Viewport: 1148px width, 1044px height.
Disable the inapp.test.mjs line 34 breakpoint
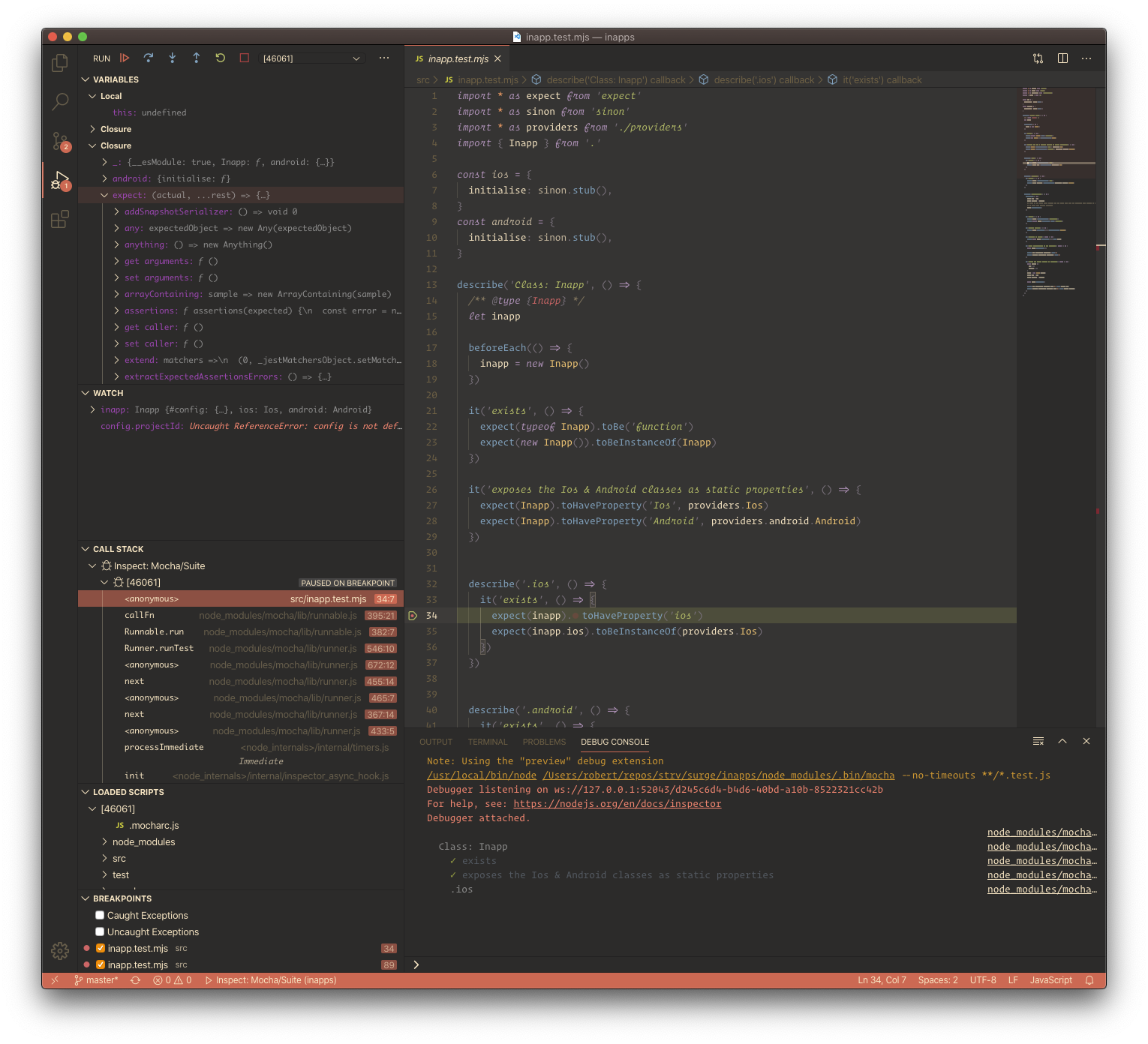click(101, 948)
